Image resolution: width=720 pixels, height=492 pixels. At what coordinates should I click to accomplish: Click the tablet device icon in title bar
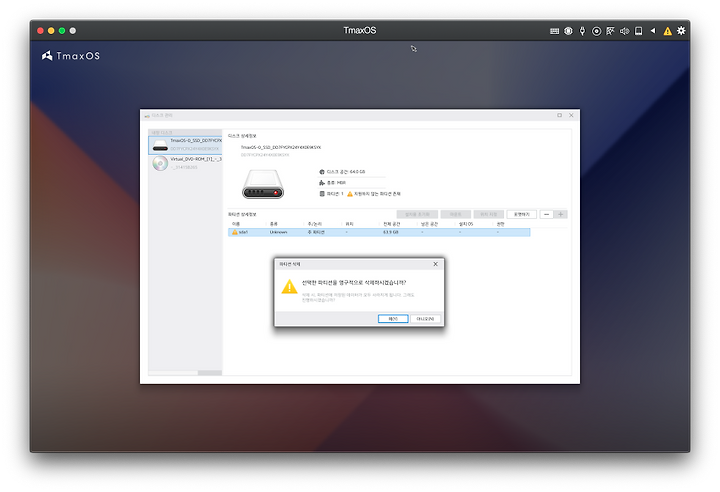[638, 31]
